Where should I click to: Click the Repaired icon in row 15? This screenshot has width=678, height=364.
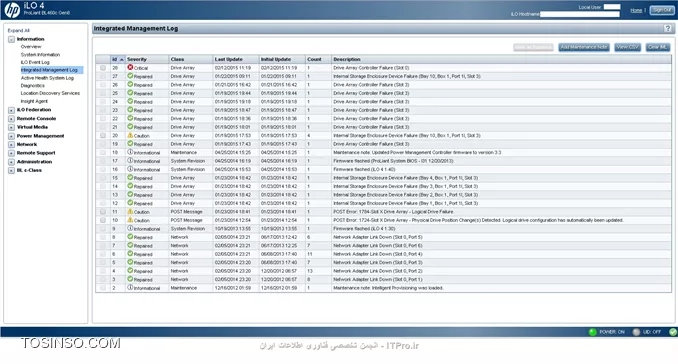coord(130,178)
